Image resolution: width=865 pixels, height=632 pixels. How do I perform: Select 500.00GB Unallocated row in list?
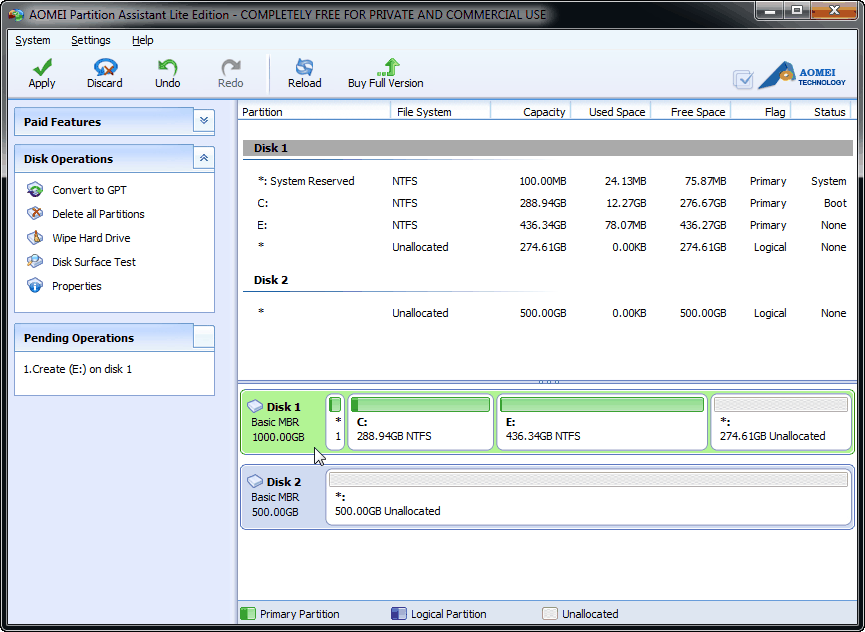pos(548,313)
